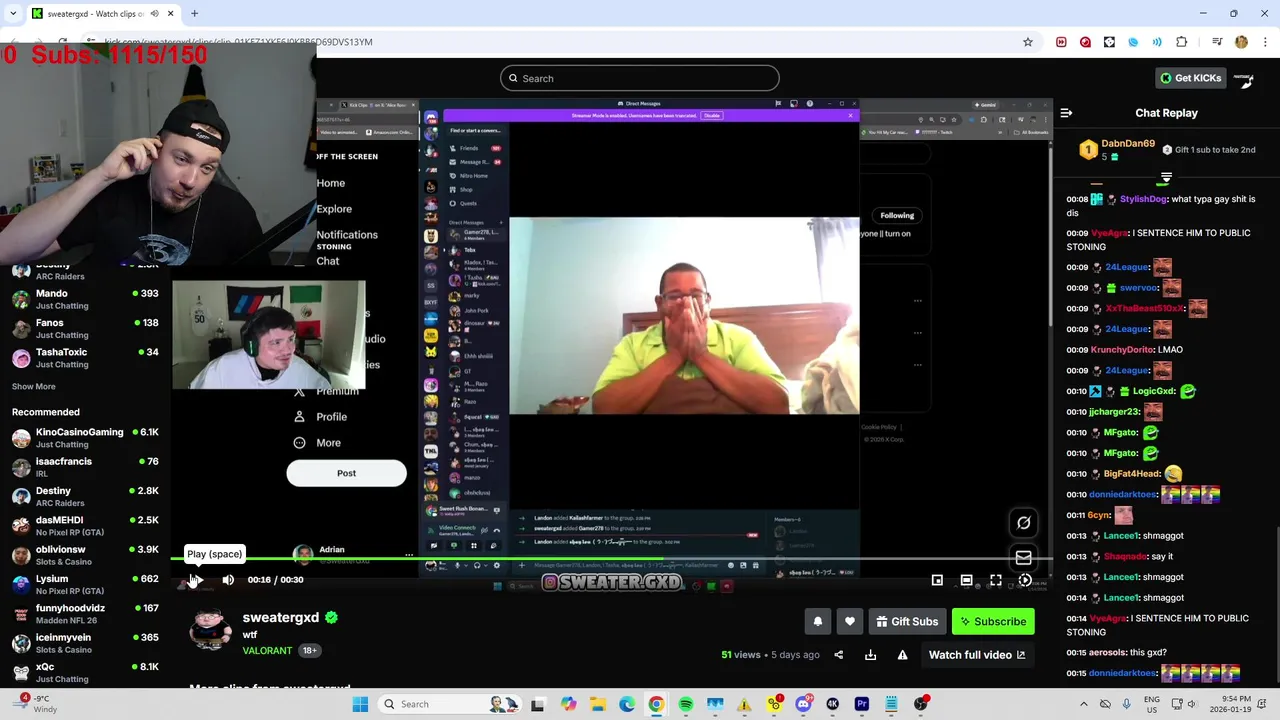Image resolution: width=1280 pixels, height=720 pixels.
Task: Subscribe to sweatergxd's channel
Action: 993,622
